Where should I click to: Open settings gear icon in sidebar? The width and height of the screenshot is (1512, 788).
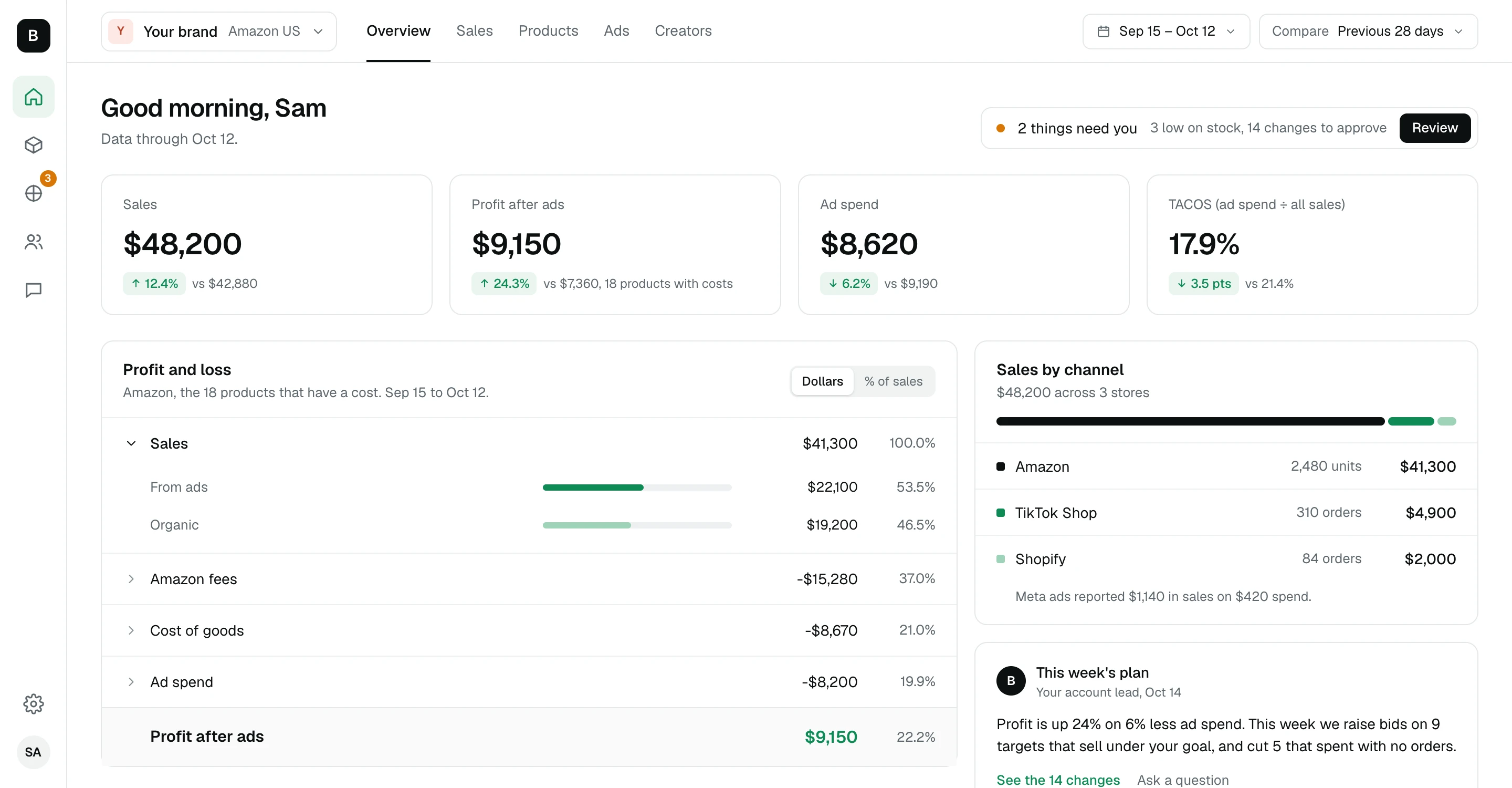coord(34,703)
